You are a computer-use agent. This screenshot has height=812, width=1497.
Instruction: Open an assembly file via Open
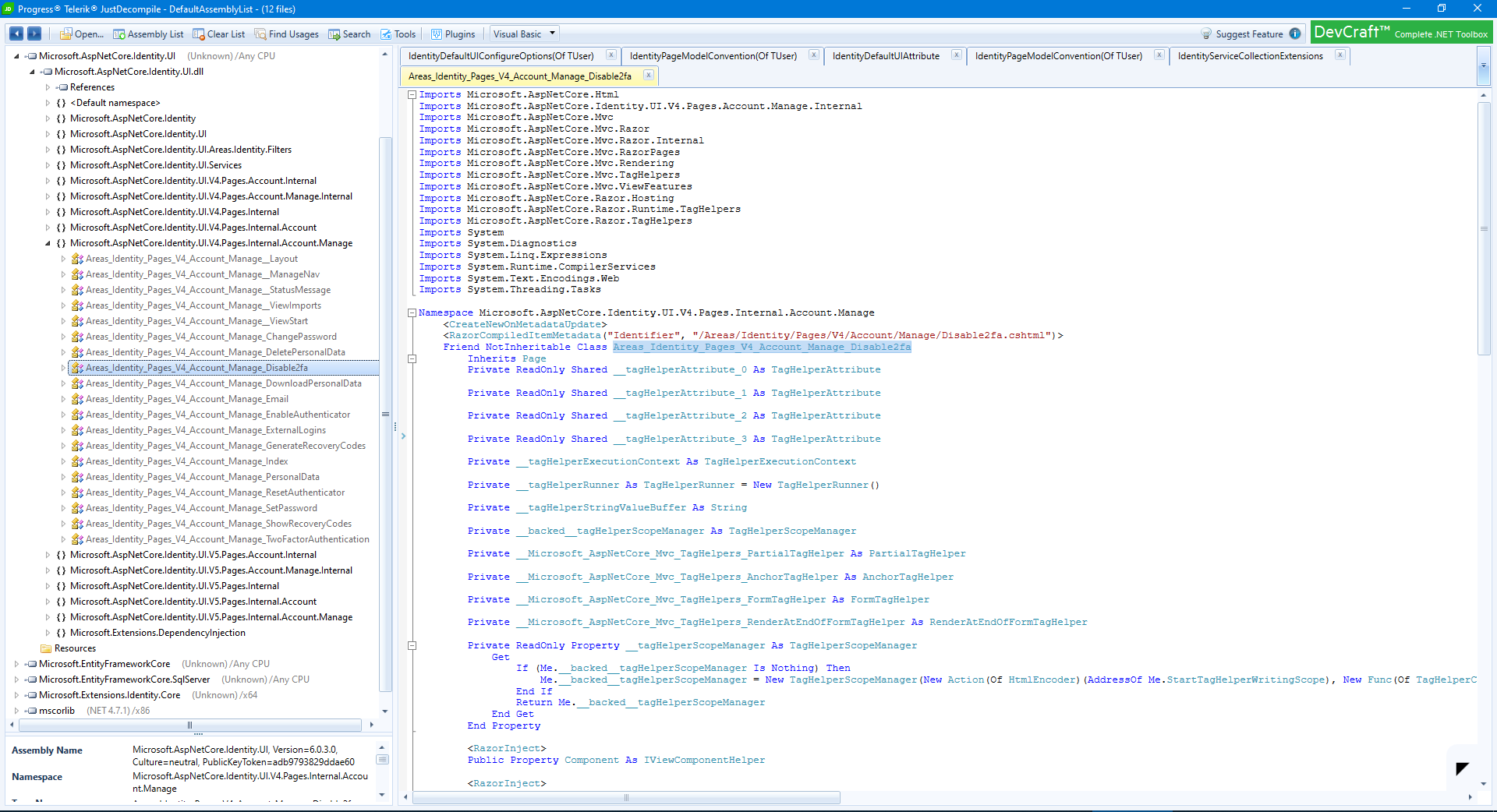tap(82, 34)
